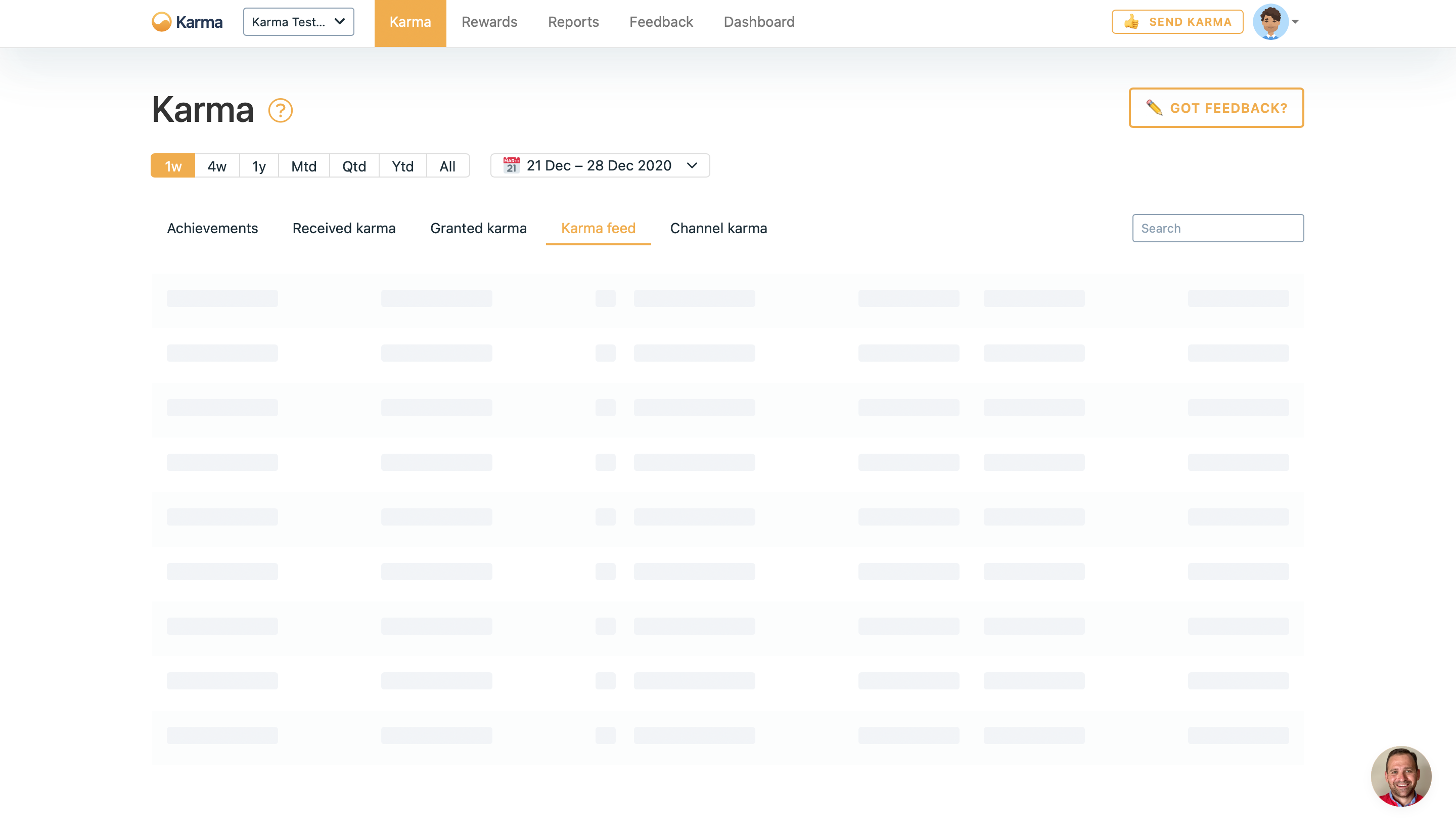Switch to All time range
Viewport: 1456px width, 827px height.
coord(447,166)
